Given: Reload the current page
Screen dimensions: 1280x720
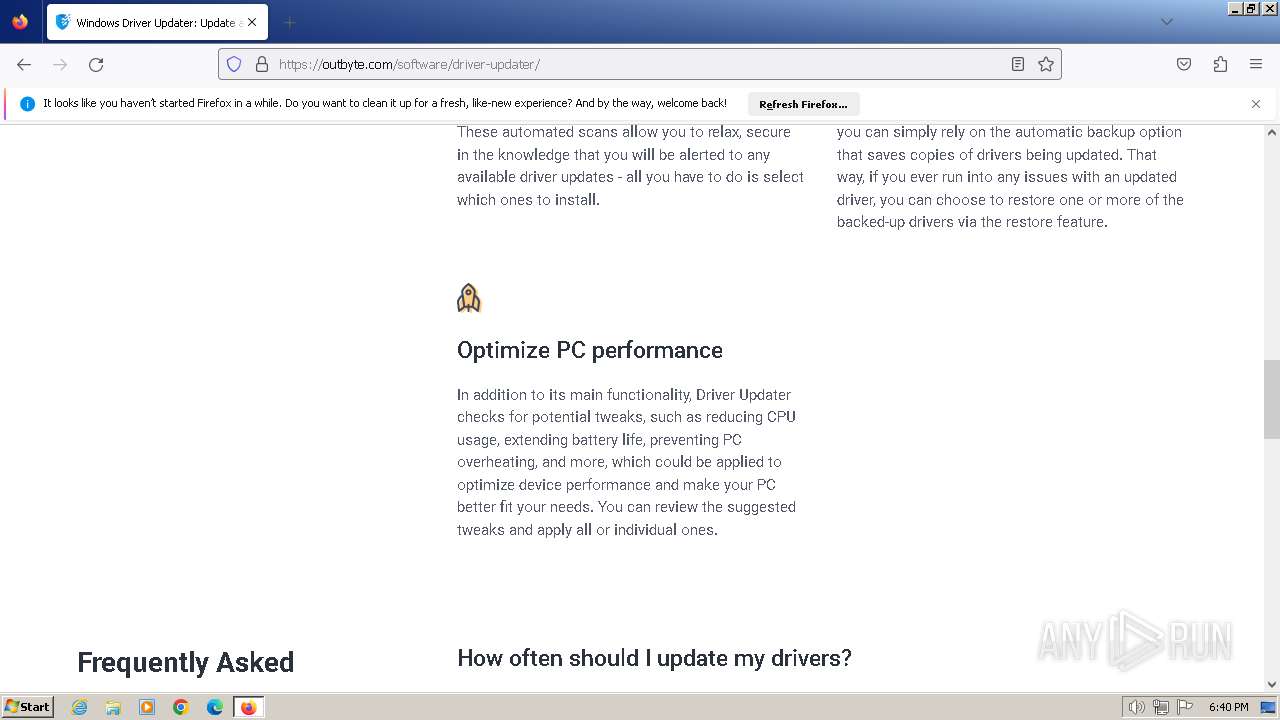Looking at the screenshot, I should [x=96, y=64].
